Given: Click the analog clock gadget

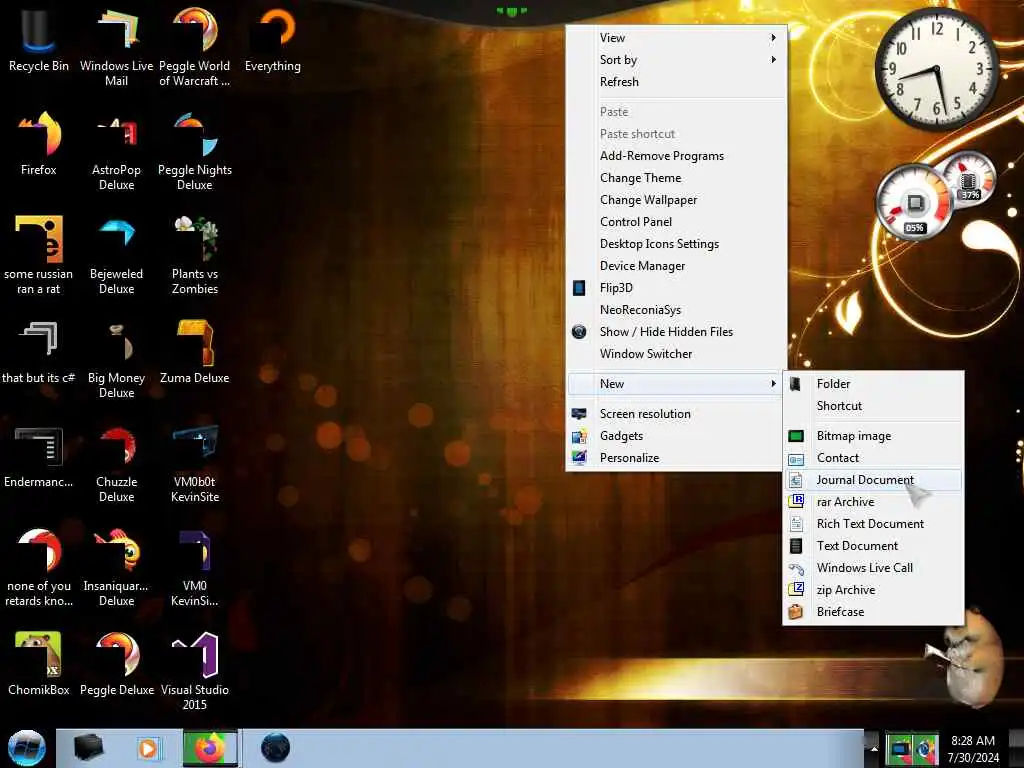Looking at the screenshot, I should point(936,69).
